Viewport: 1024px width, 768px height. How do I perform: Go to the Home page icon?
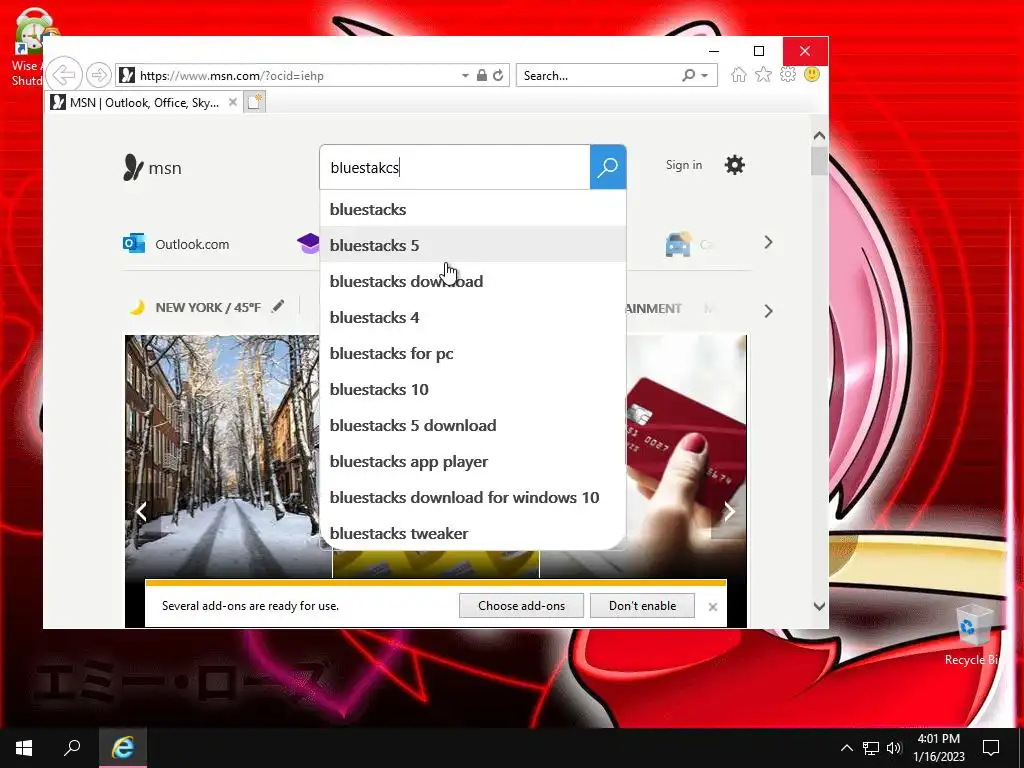739,74
